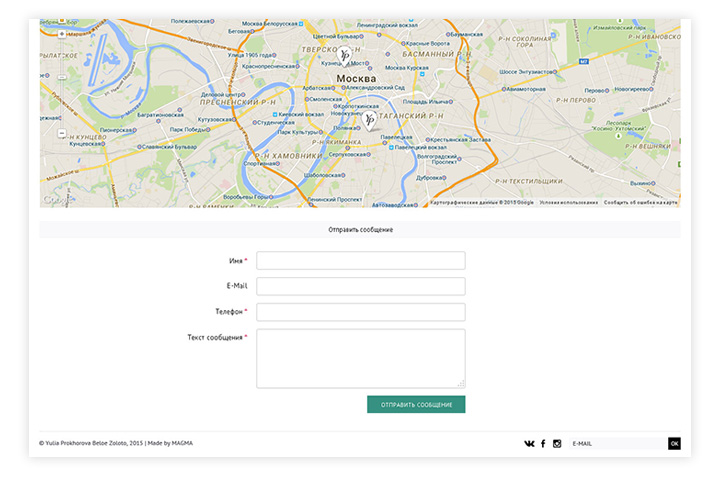Click the Телефон input field
Viewport: 720px width, 477px height.
[x=360, y=312]
